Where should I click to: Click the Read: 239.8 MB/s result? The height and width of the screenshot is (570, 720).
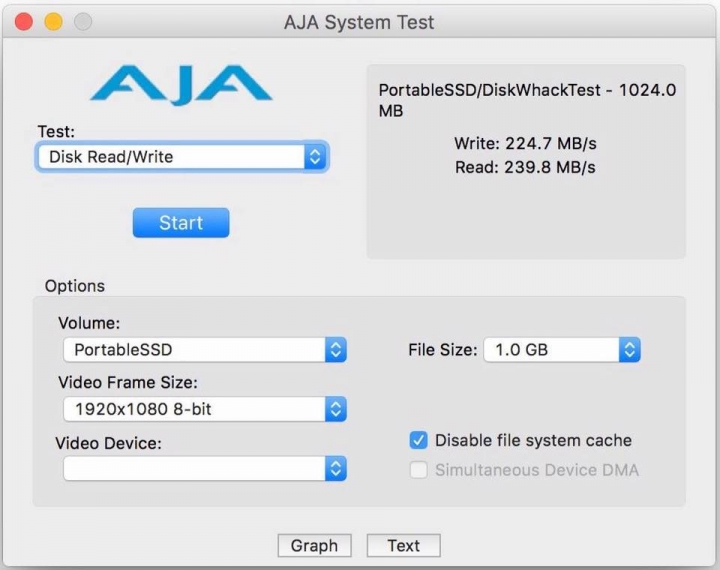tap(525, 167)
